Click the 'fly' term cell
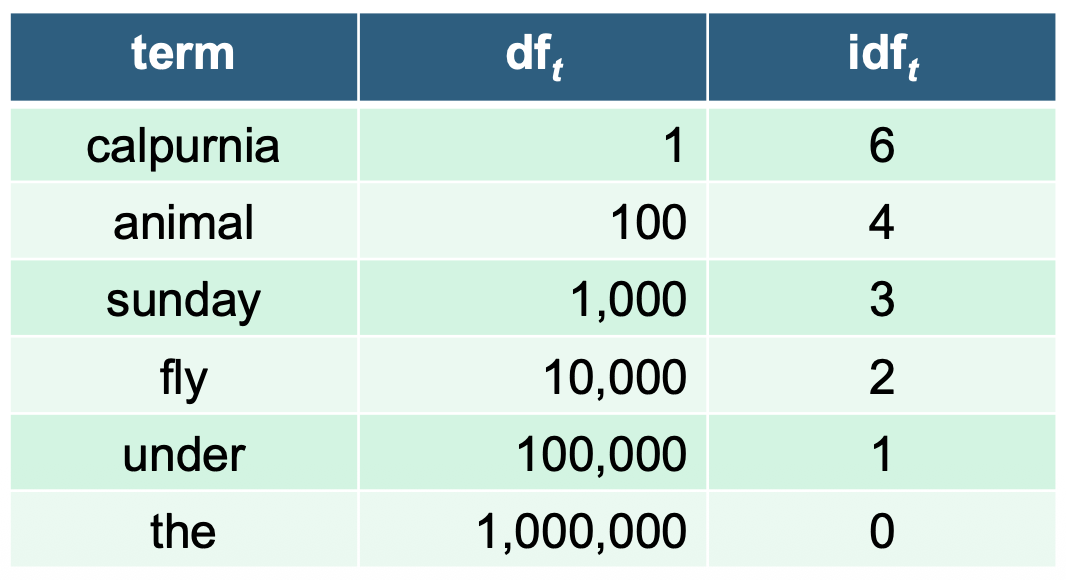1066x580 pixels. [x=183, y=378]
